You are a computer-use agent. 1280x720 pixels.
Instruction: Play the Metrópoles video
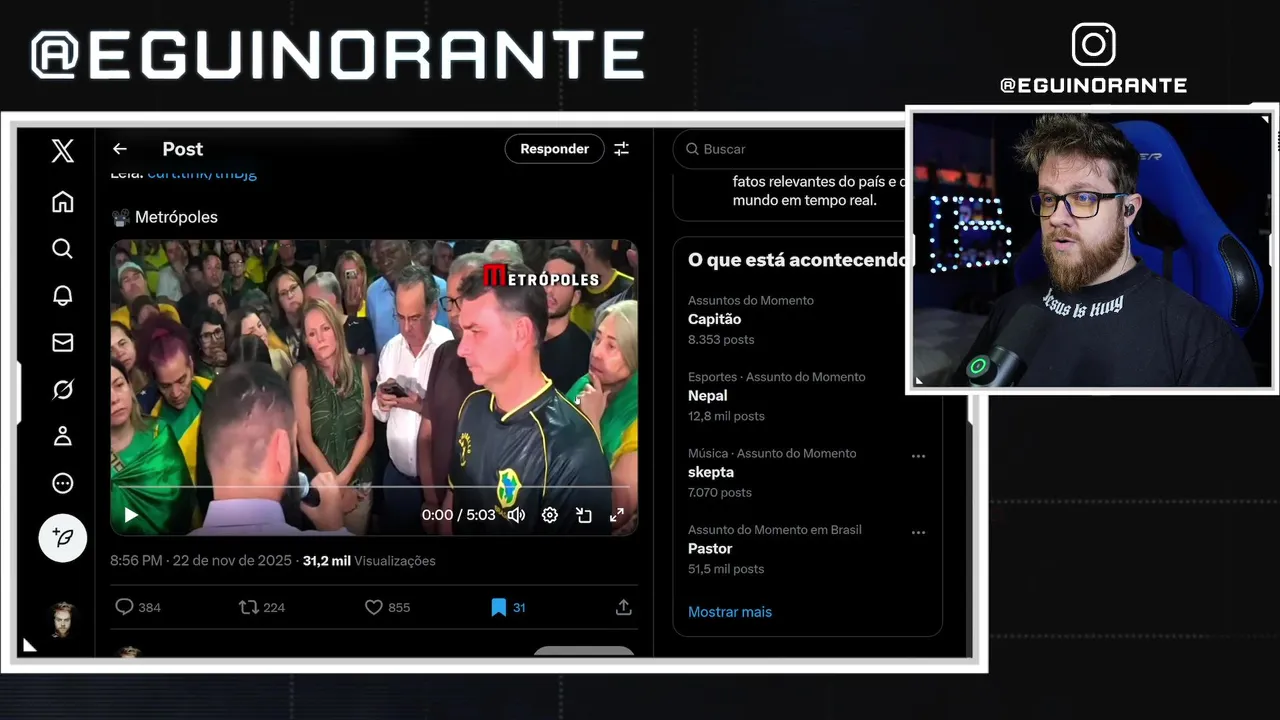131,515
